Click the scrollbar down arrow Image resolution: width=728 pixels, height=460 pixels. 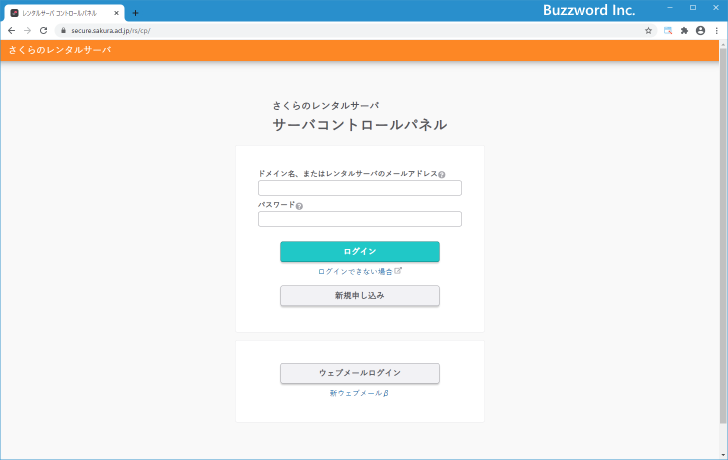click(x=723, y=455)
